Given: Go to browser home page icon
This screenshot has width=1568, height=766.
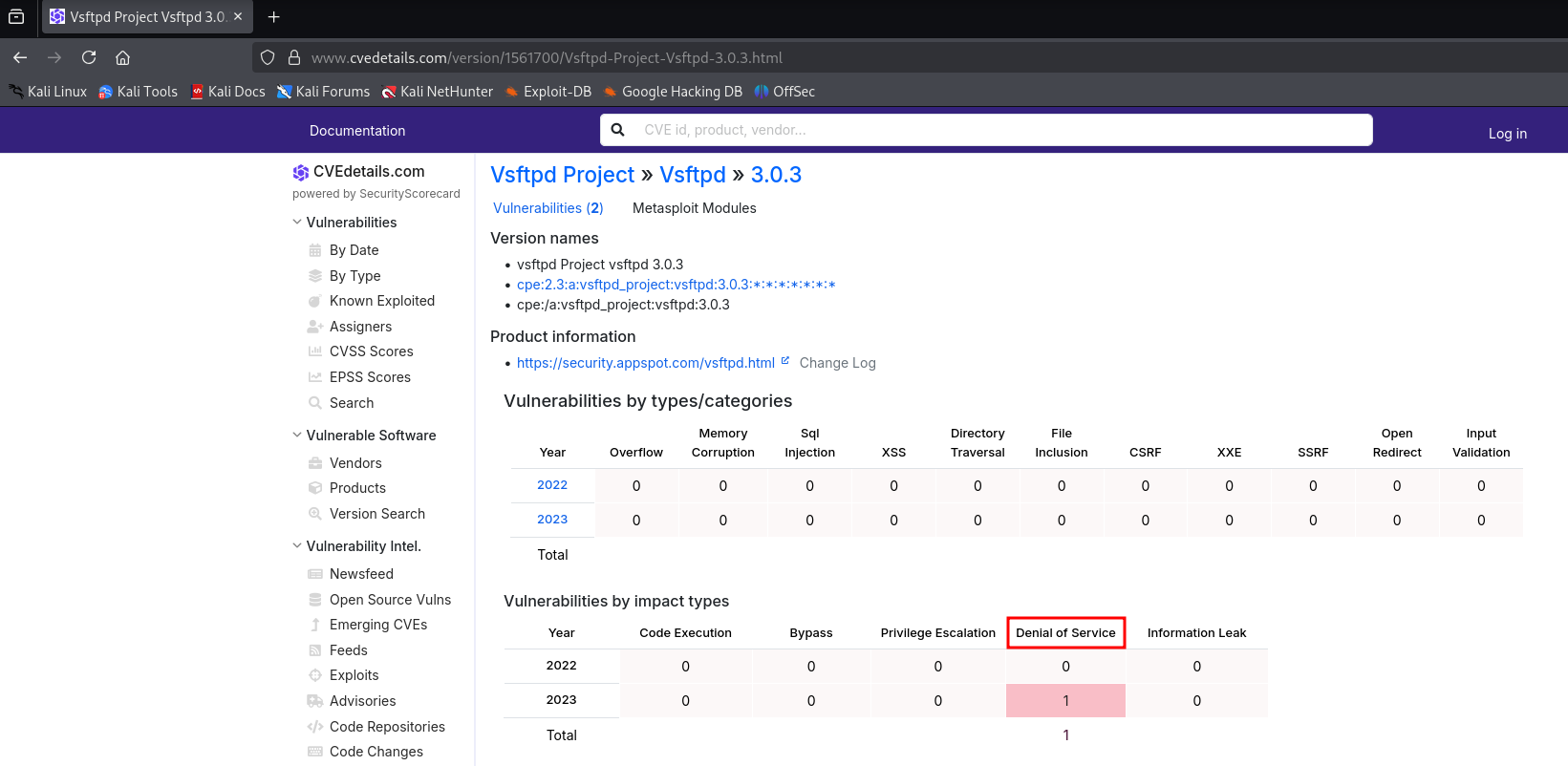Looking at the screenshot, I should point(123,57).
